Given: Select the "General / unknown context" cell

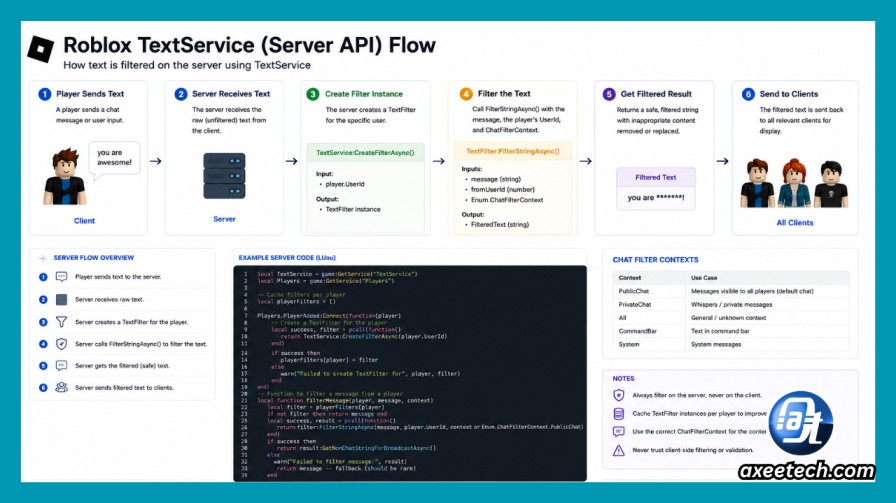Looking at the screenshot, I should [x=729, y=318].
